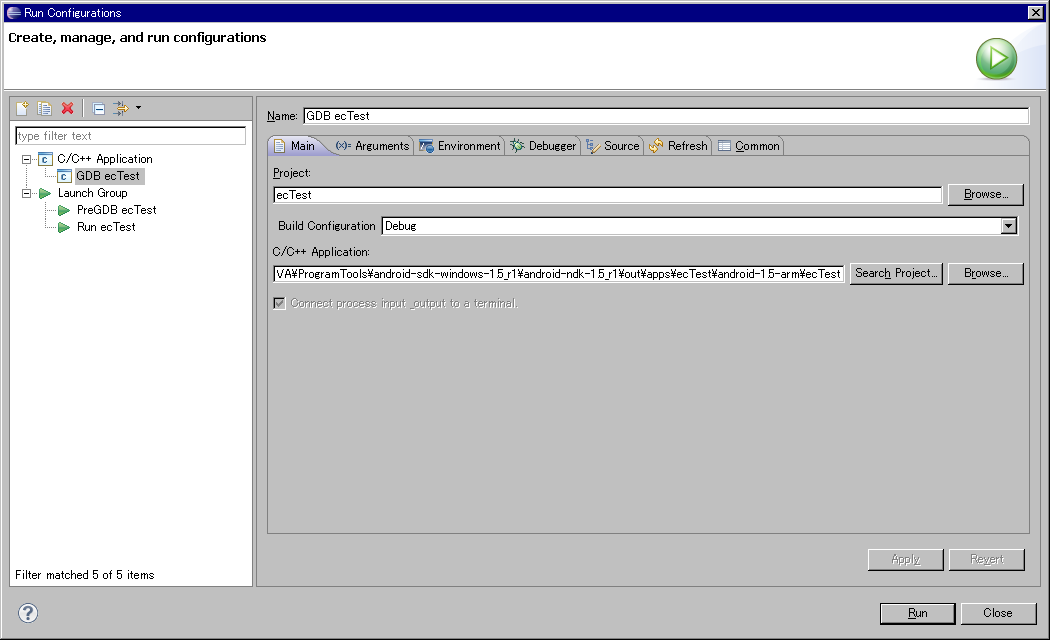Focus the Name field with GDB ecTest

[666, 116]
